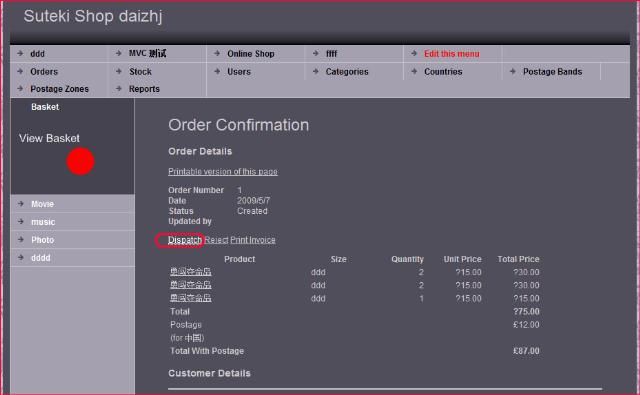Viewport: 640px width, 395px height.
Task: Click the arrow icon beside Movie category
Action: [x=21, y=203]
